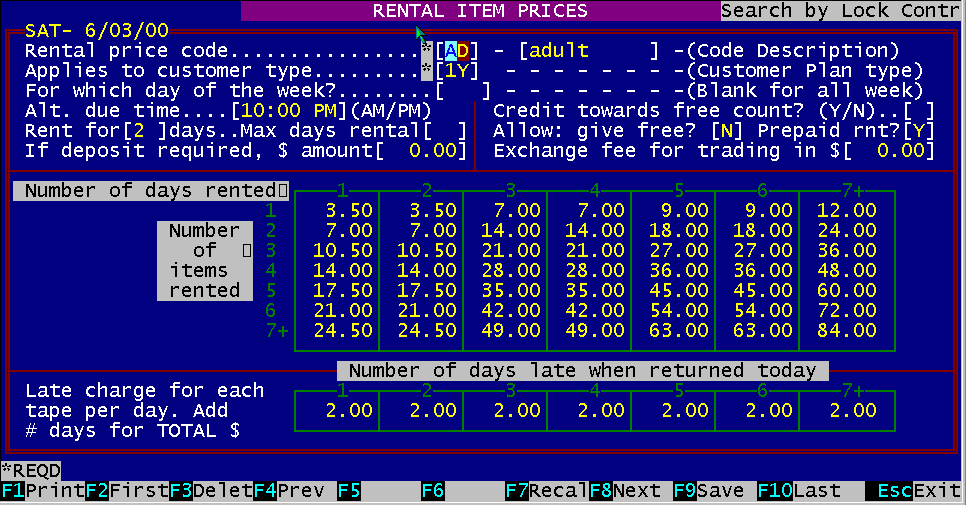Viewport: 966px width, 505px height.
Task: Click the Rental price code field
Action: point(456,51)
